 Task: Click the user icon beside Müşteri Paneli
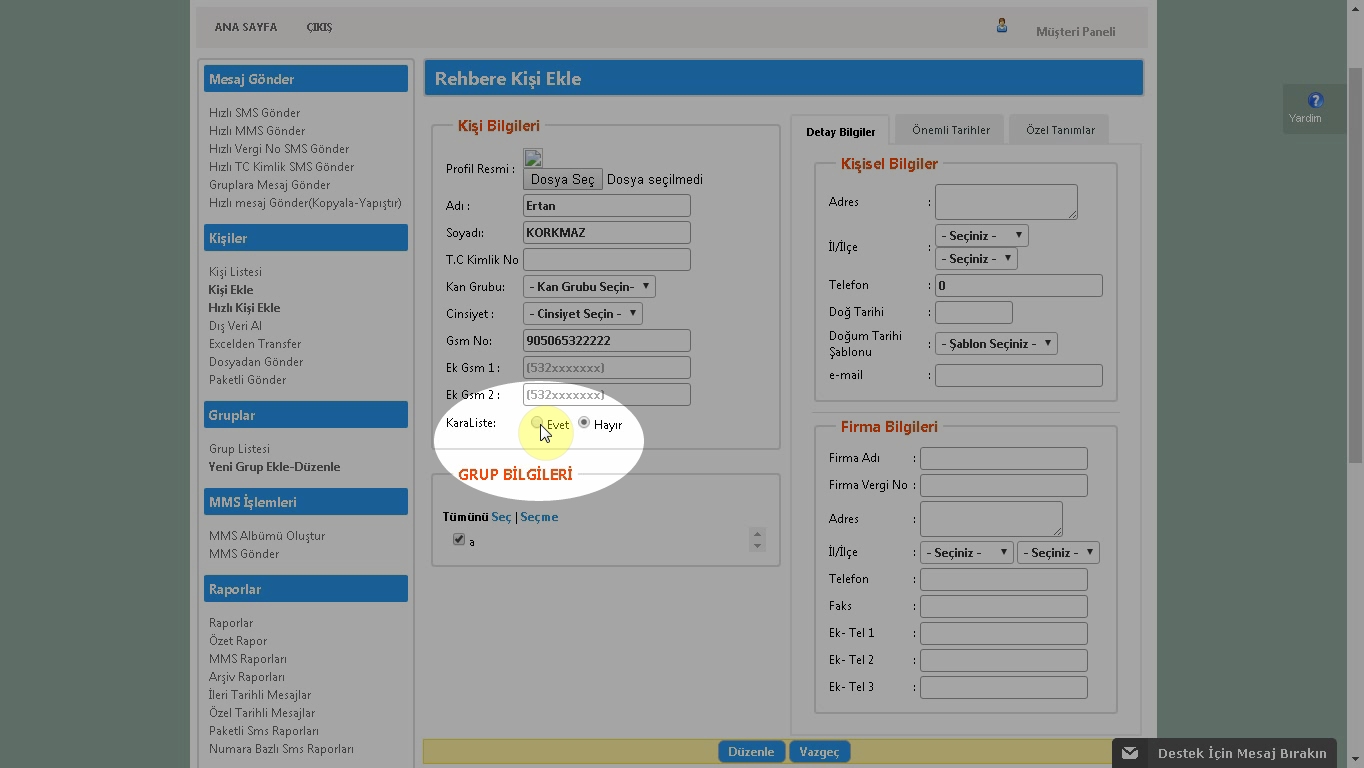pos(1001,26)
